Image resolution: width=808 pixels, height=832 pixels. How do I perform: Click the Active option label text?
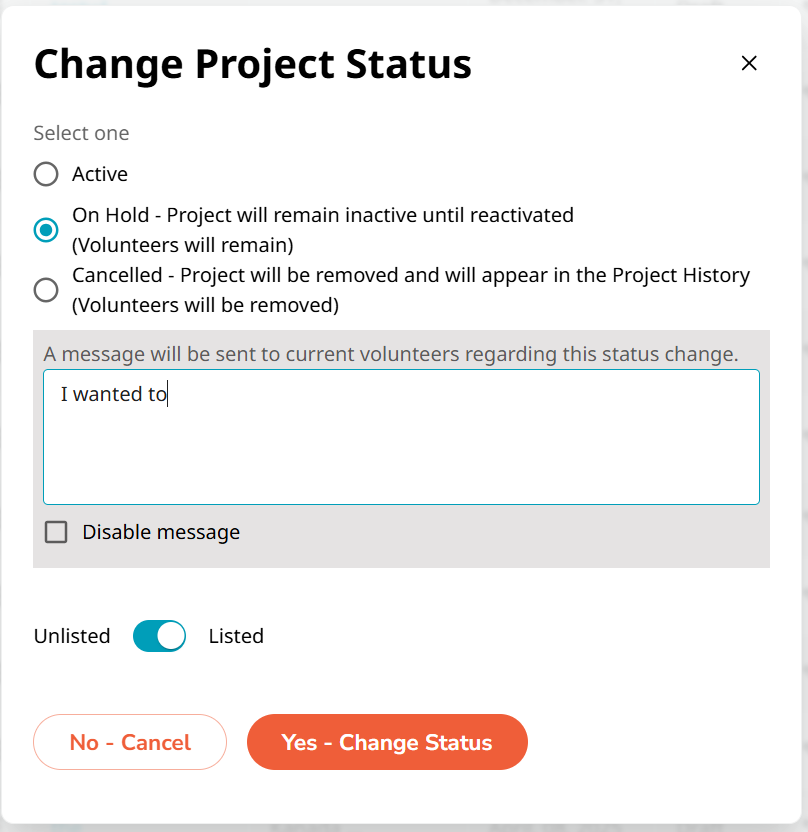click(x=100, y=175)
